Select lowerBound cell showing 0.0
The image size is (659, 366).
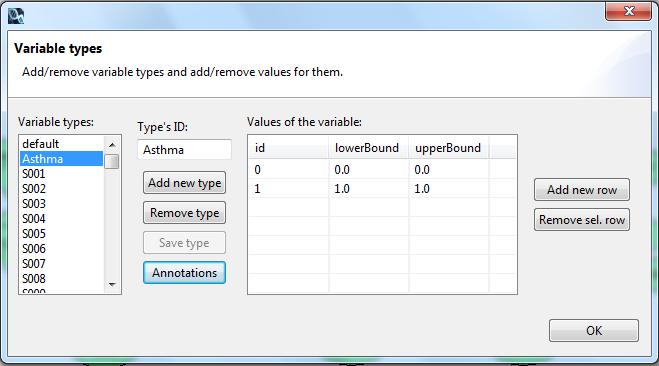[x=369, y=170]
